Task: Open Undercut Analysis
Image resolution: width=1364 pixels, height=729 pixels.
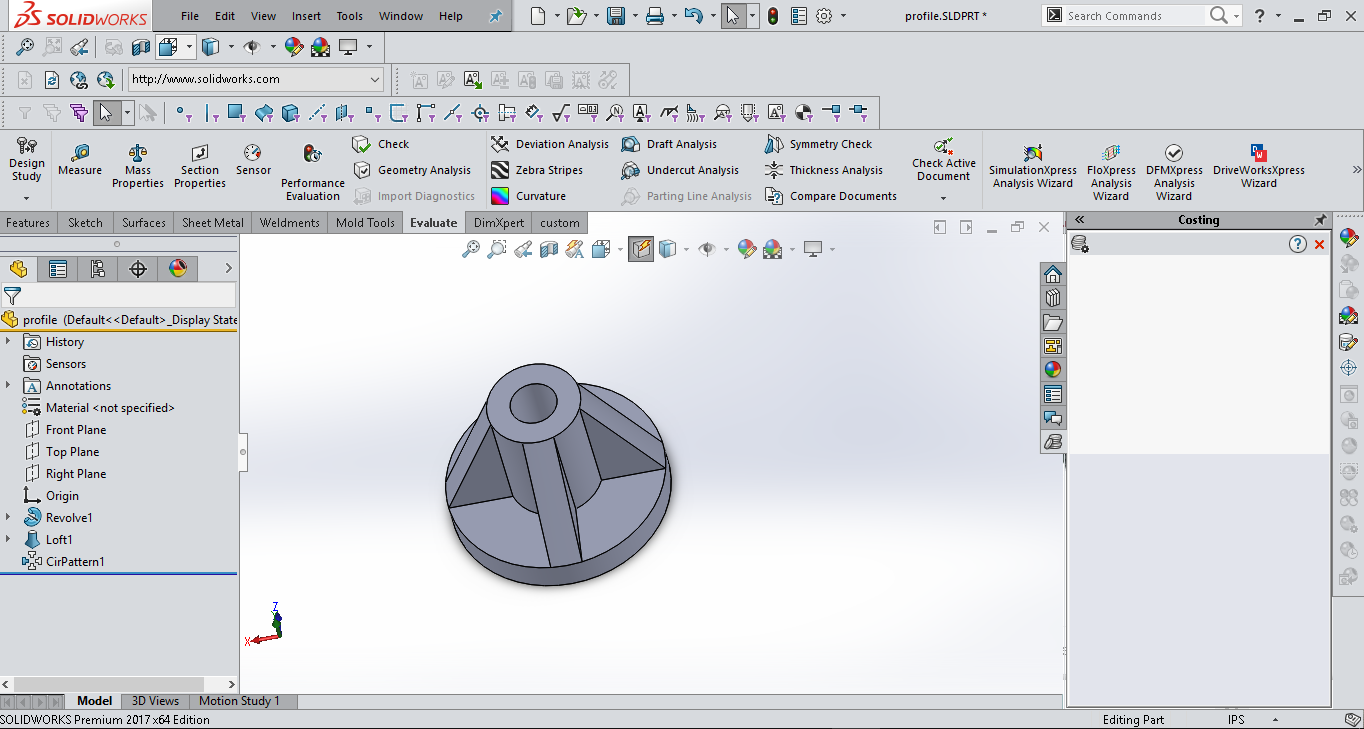Action: 680,170
